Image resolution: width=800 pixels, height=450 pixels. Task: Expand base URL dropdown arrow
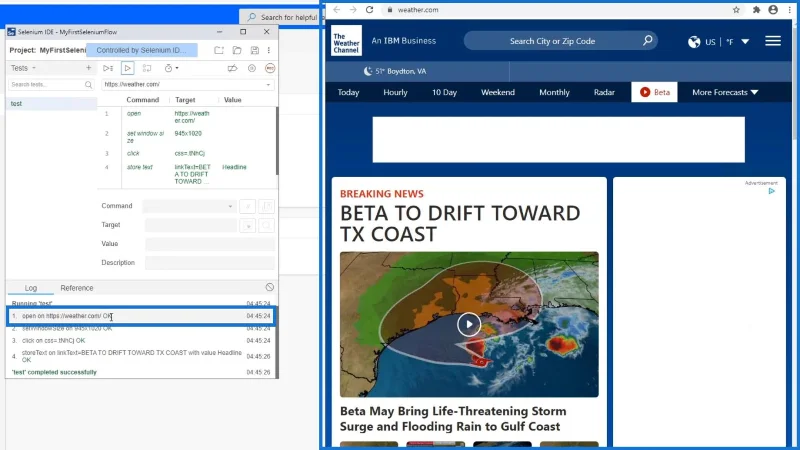tap(268, 85)
